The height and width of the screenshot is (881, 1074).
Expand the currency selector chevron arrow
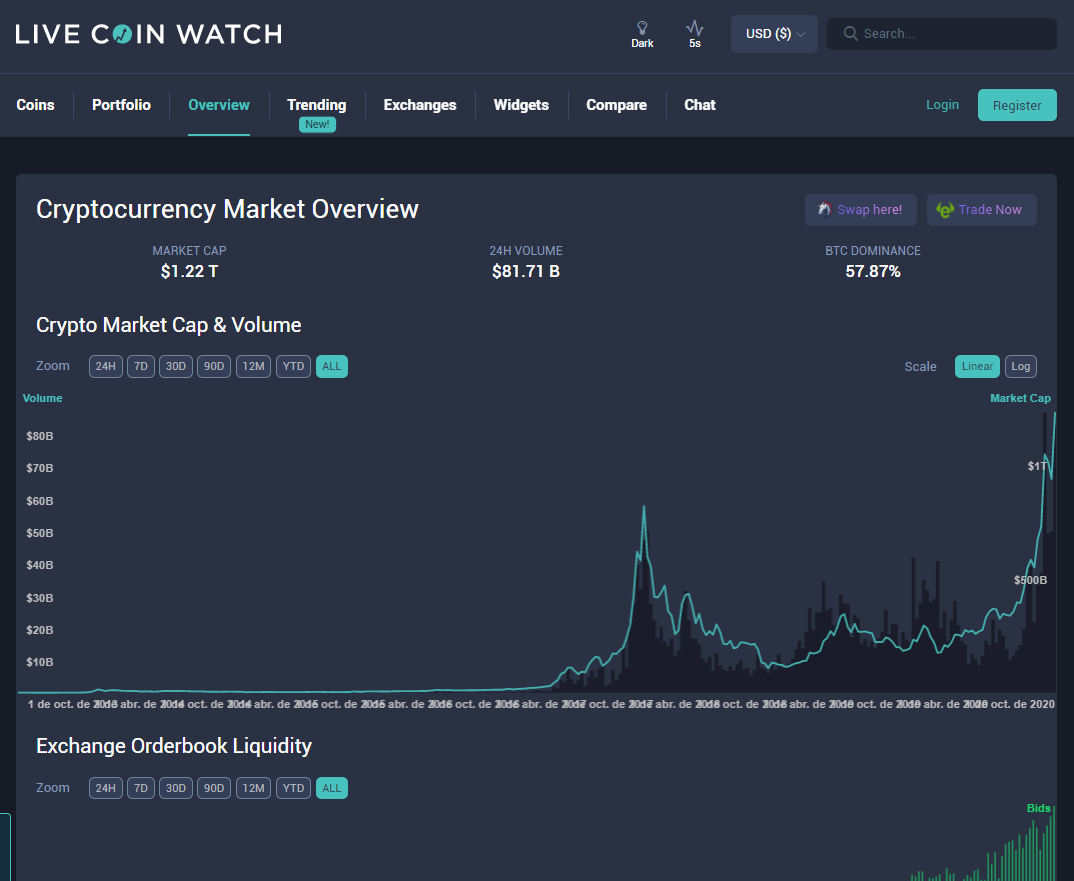click(801, 34)
